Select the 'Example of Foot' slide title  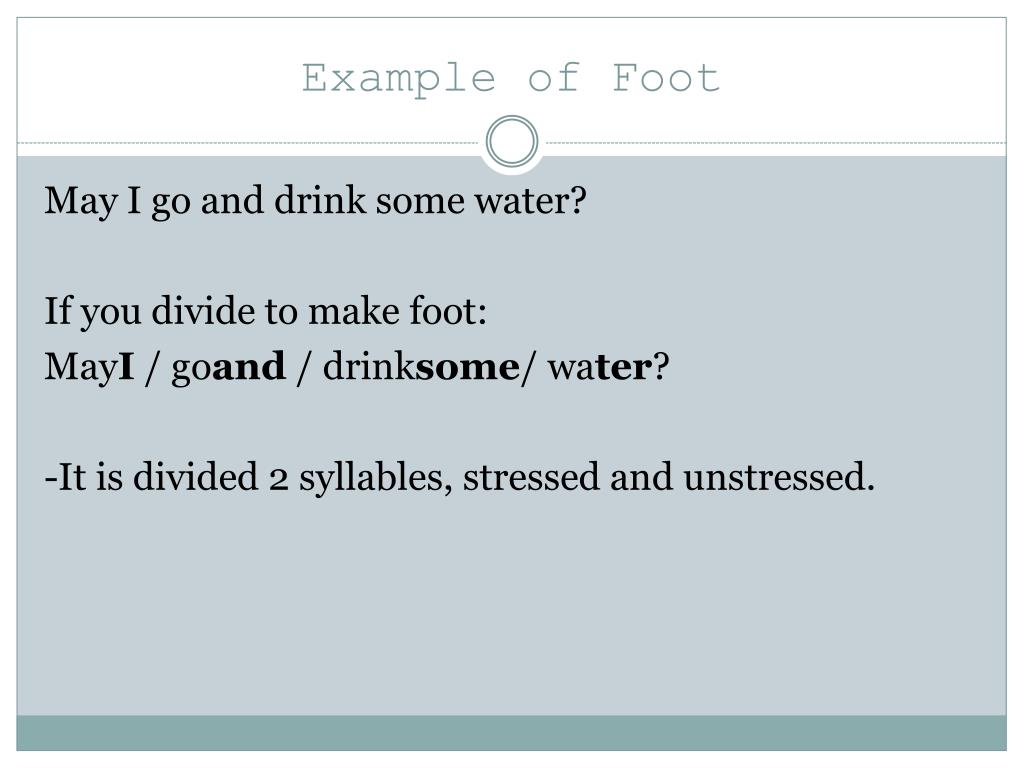[x=511, y=79]
